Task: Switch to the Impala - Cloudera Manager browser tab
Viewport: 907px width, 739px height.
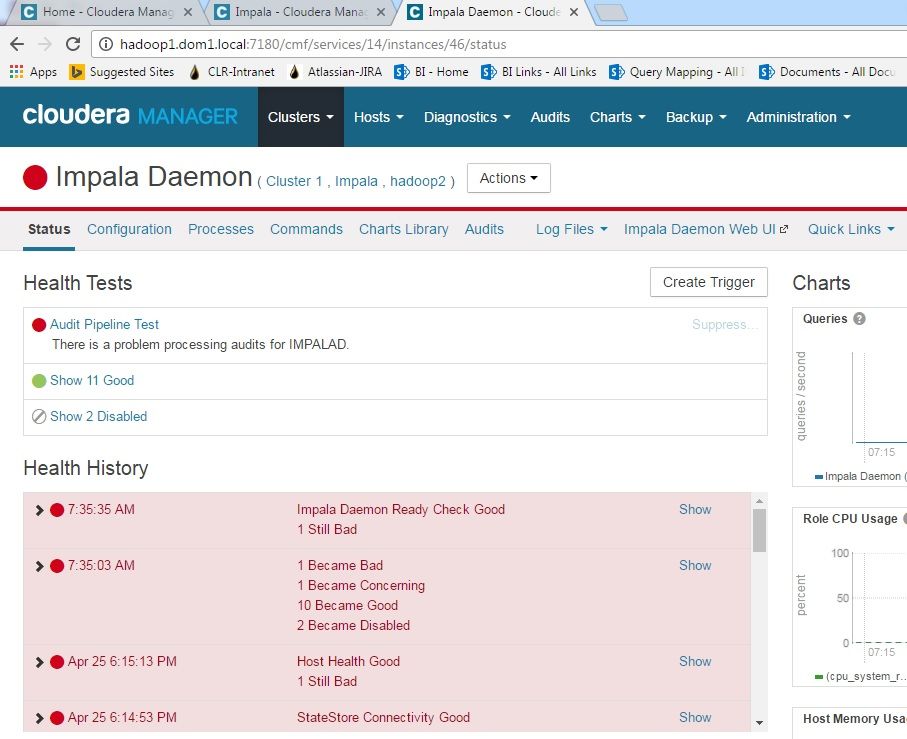Action: 300,12
